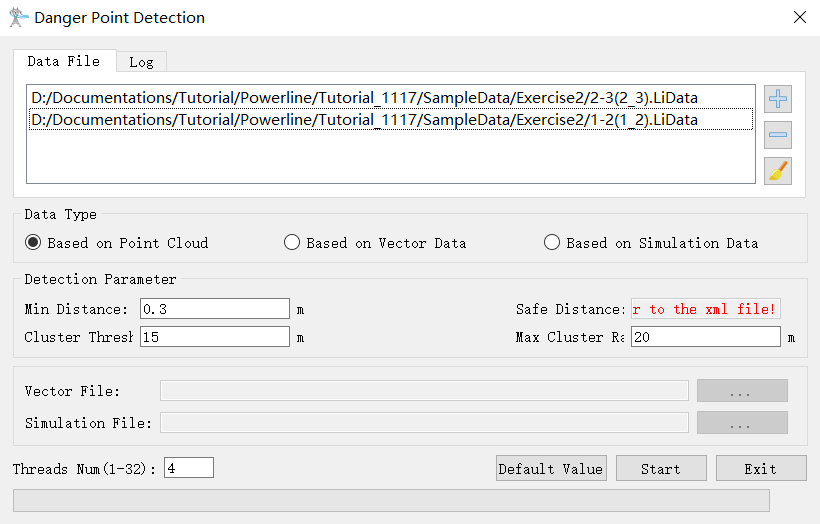Click the Default Value button
Image resolution: width=820 pixels, height=524 pixels.
[551, 468]
